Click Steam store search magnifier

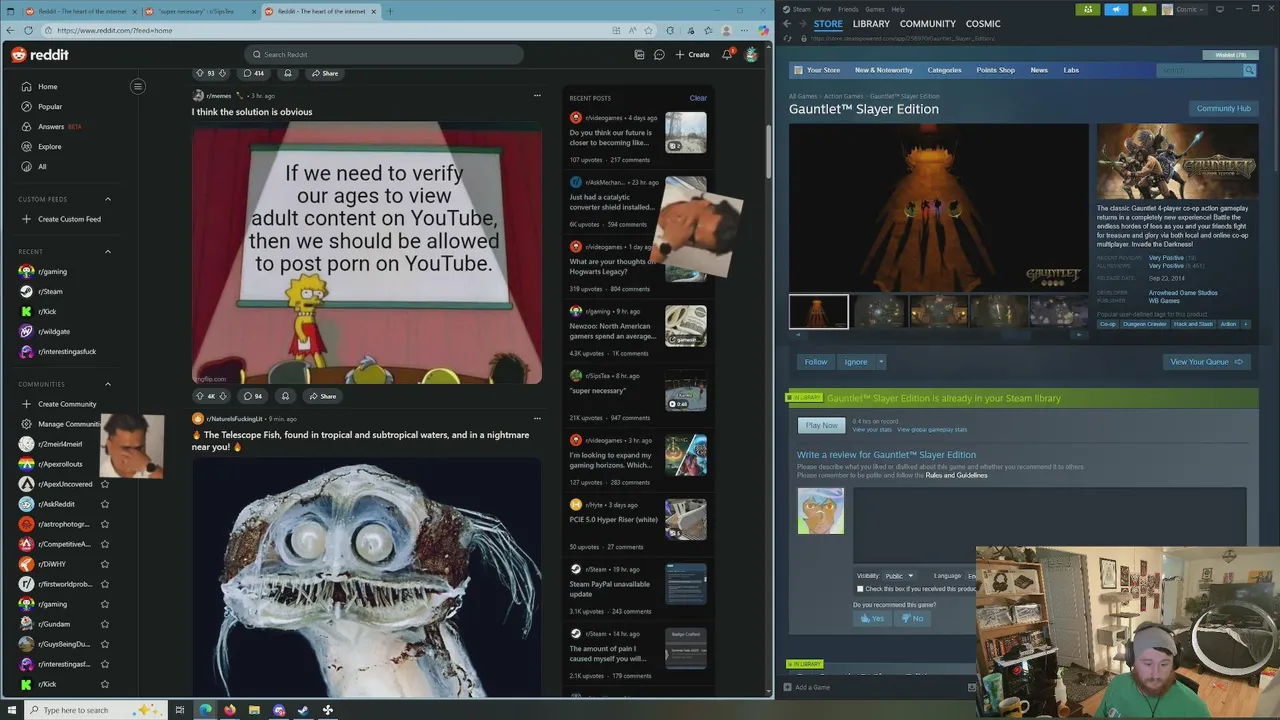click(1249, 70)
